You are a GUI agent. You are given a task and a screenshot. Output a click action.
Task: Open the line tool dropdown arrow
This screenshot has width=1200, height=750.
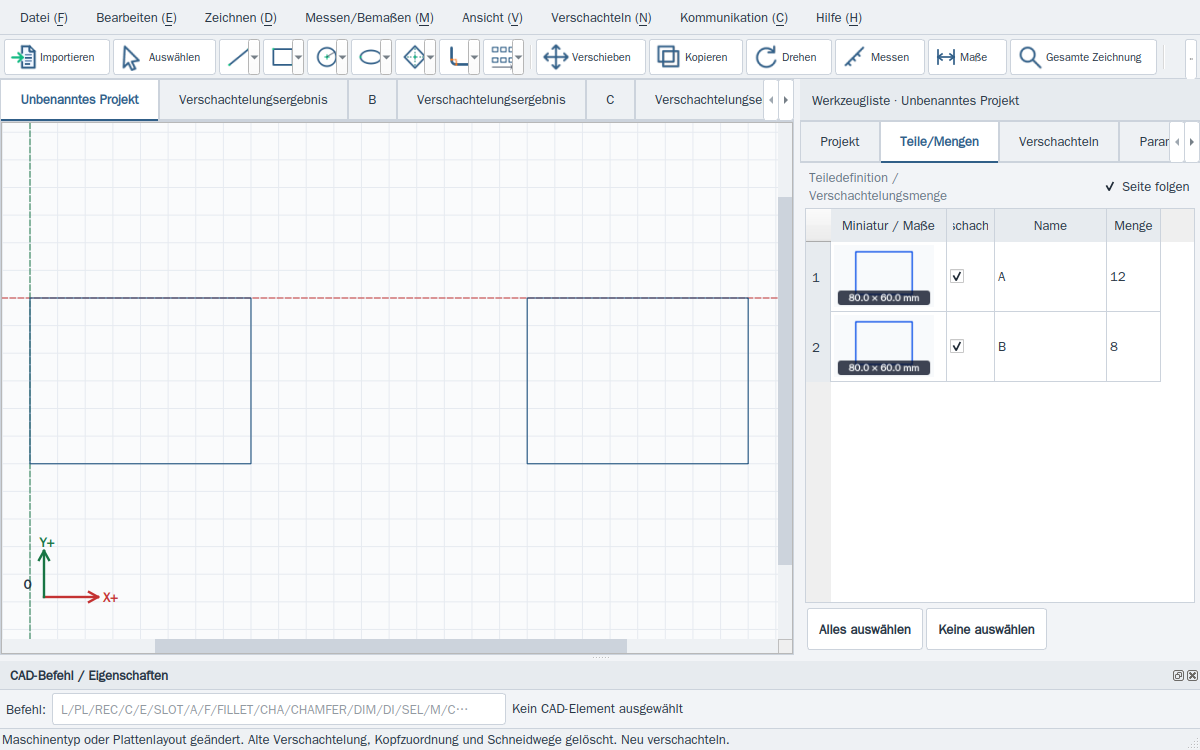point(254,57)
